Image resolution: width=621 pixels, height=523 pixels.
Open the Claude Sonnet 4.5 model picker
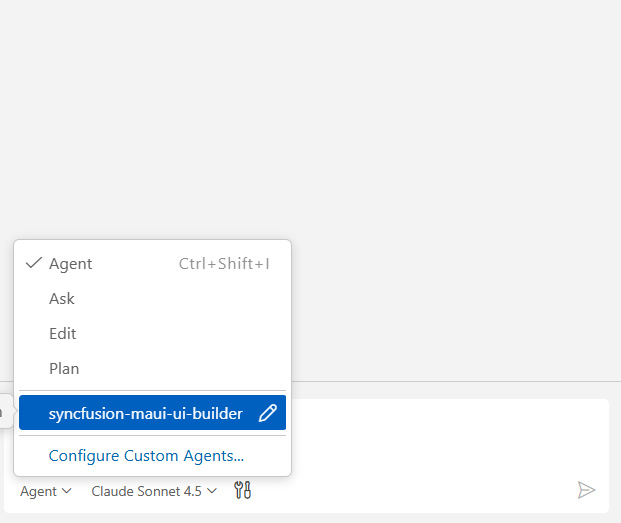pos(154,491)
